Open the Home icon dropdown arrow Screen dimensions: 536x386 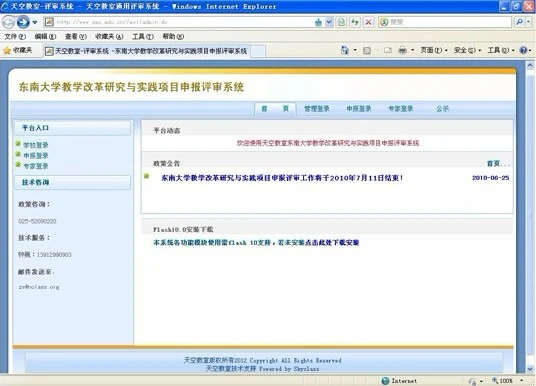click(x=355, y=51)
